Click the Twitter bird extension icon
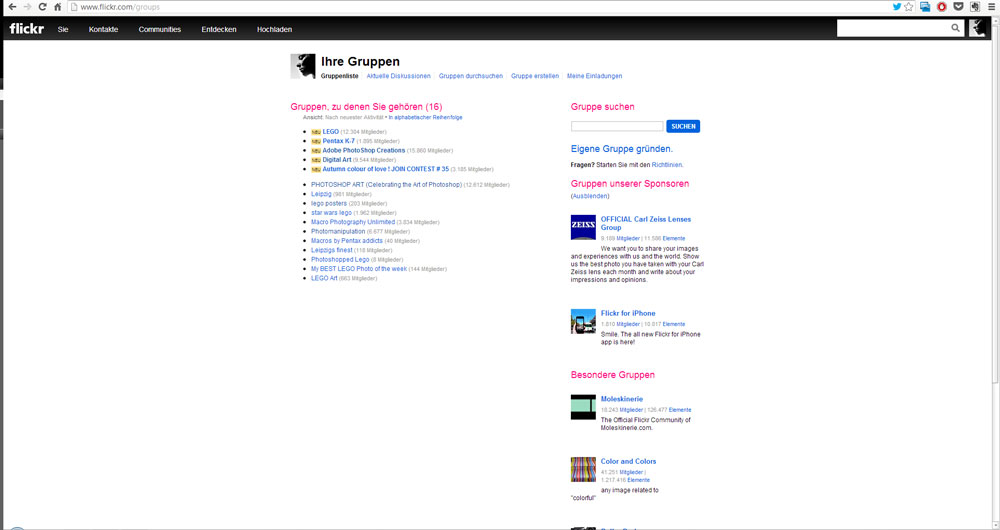Screen dimensions: 1000x530 [x=896, y=6]
